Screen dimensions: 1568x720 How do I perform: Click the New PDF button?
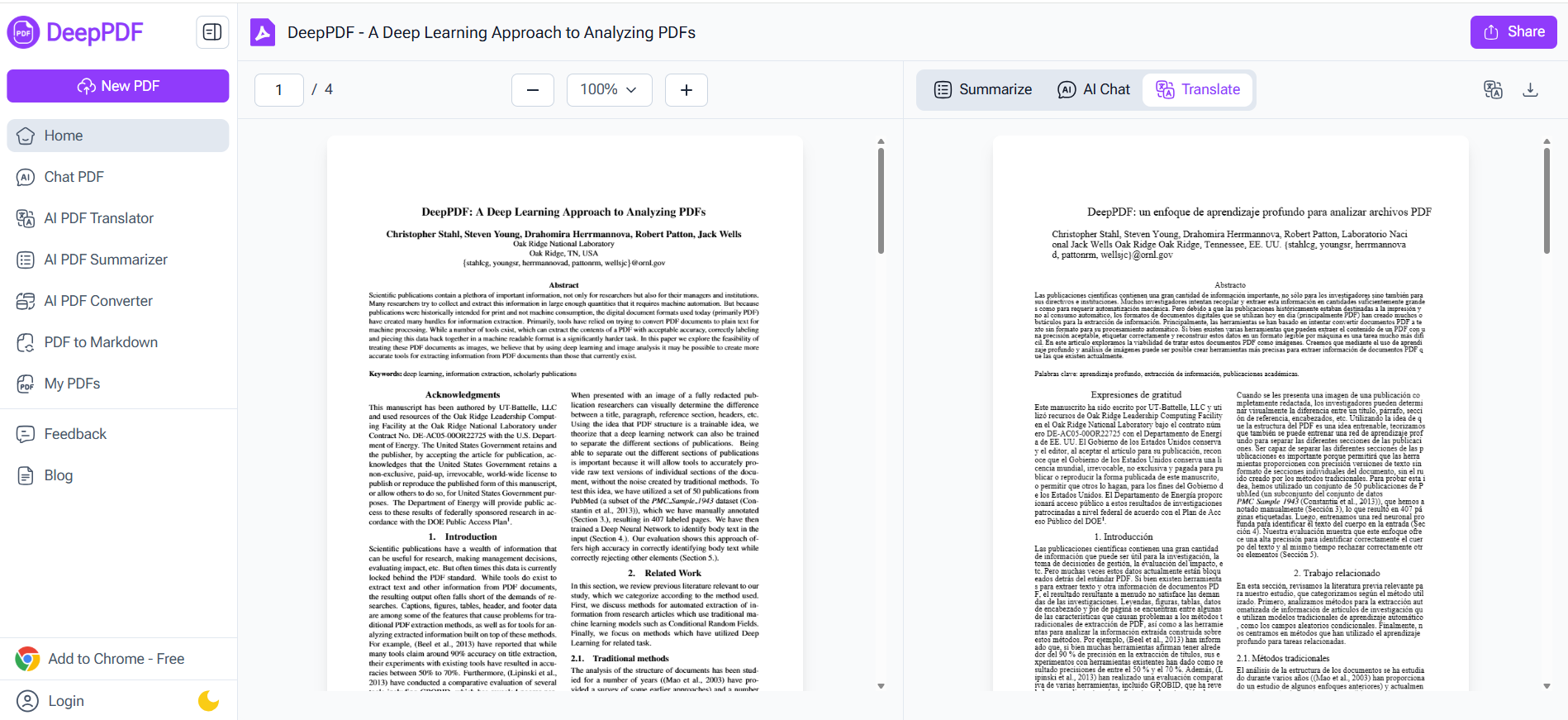118,86
